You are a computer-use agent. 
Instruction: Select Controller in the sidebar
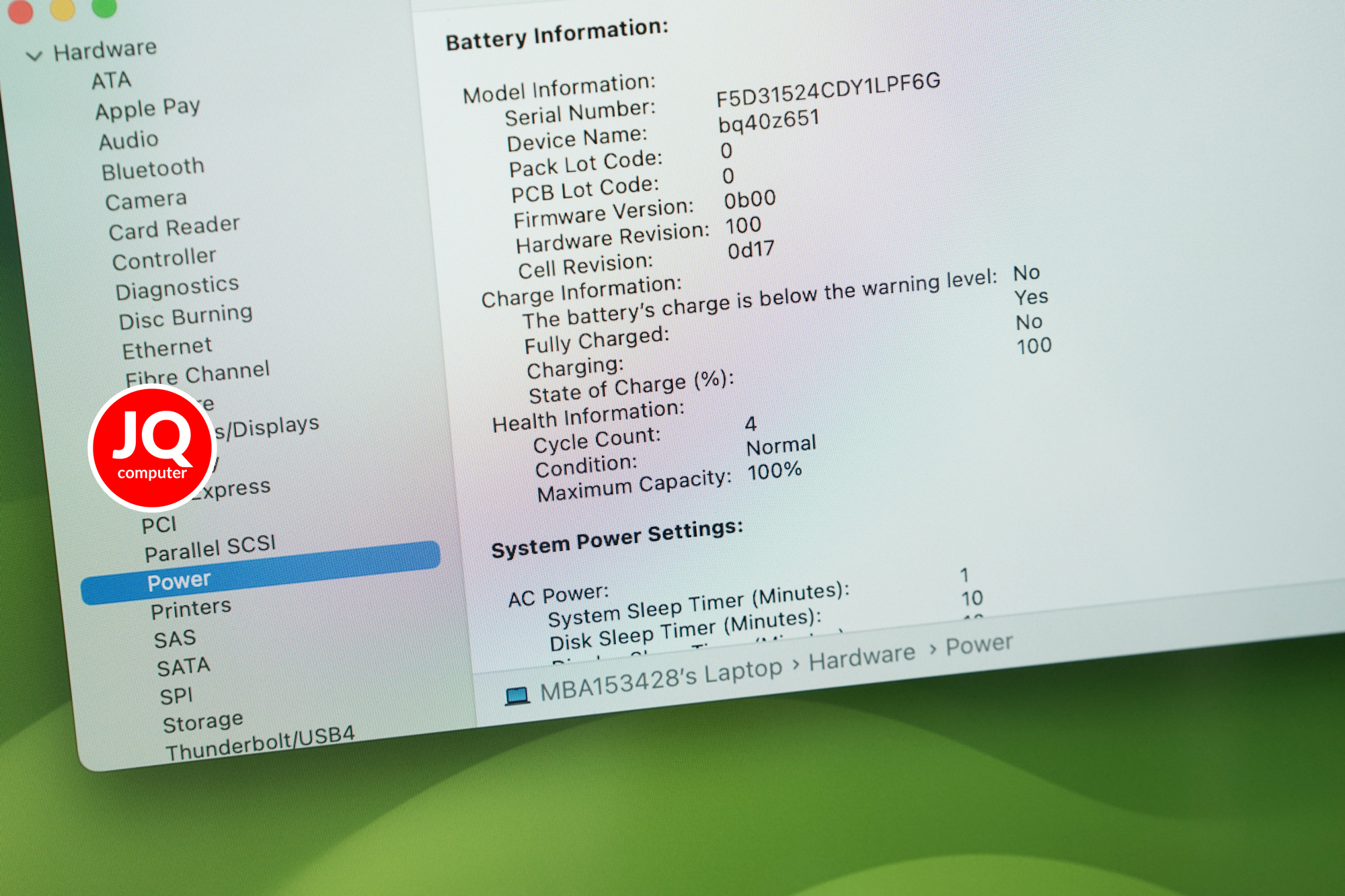click(164, 259)
